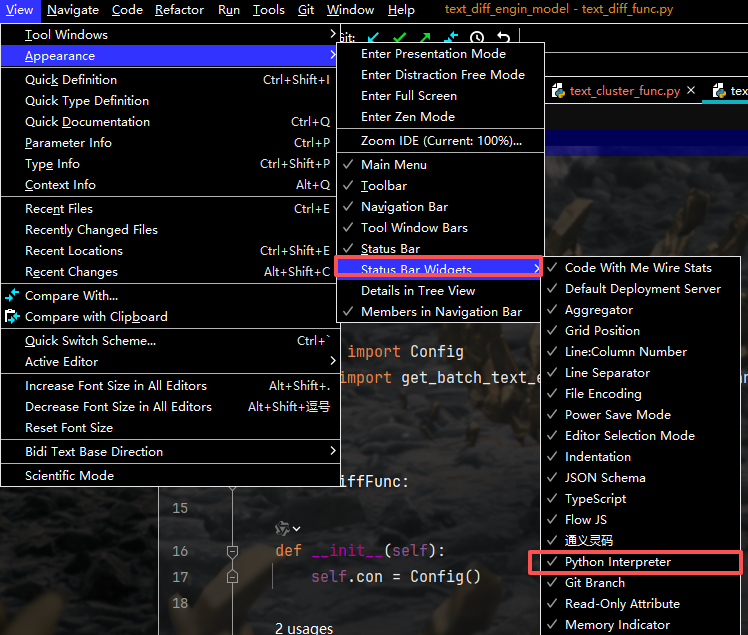
Task: Click the Git Show History clock icon
Action: (477, 37)
